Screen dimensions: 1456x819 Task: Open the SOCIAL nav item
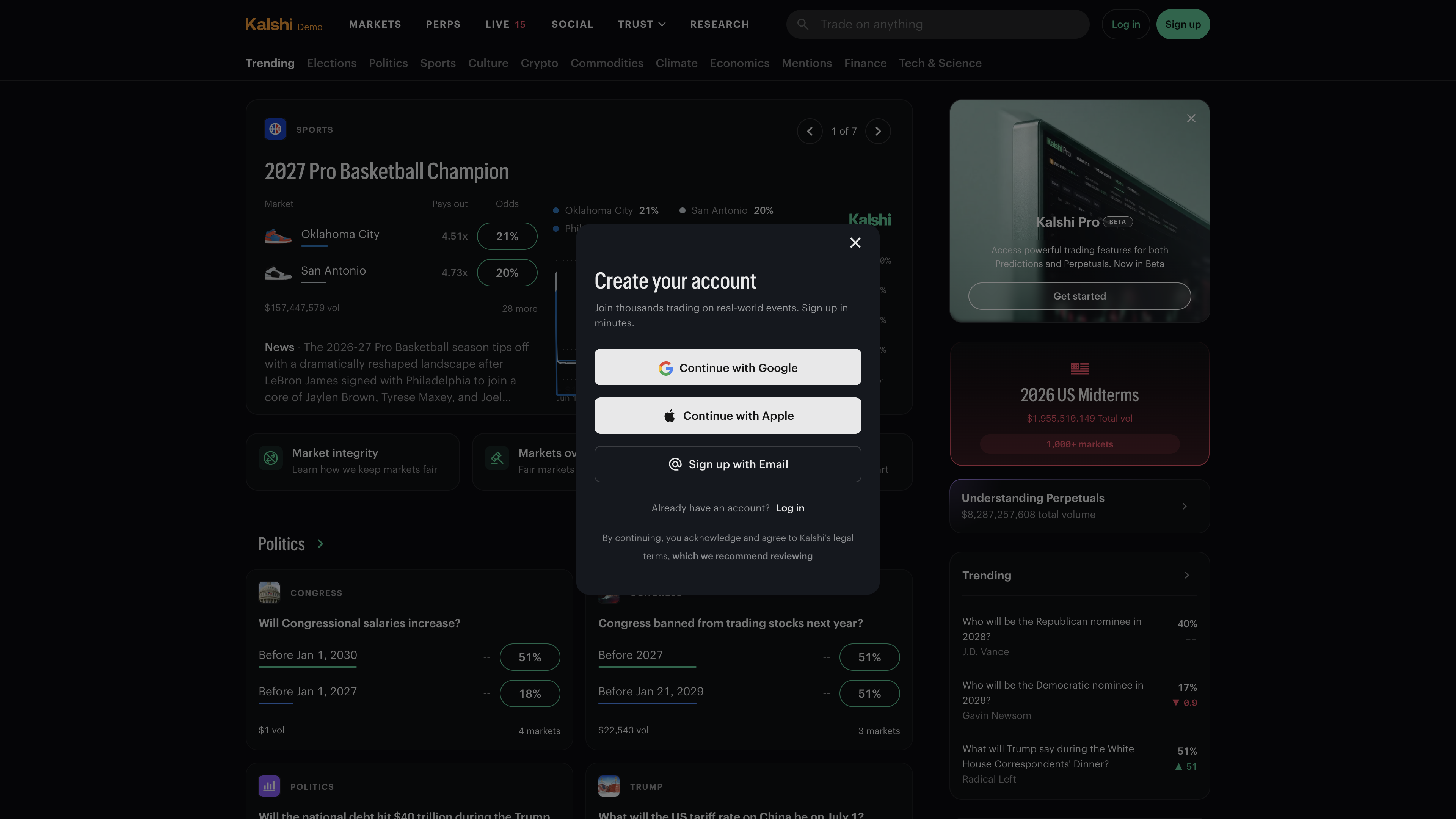pos(572,24)
